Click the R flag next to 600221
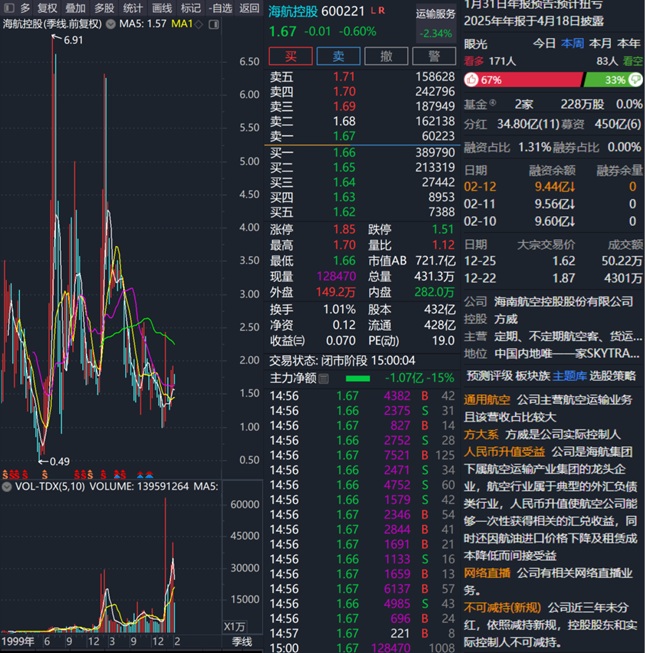 (381, 11)
